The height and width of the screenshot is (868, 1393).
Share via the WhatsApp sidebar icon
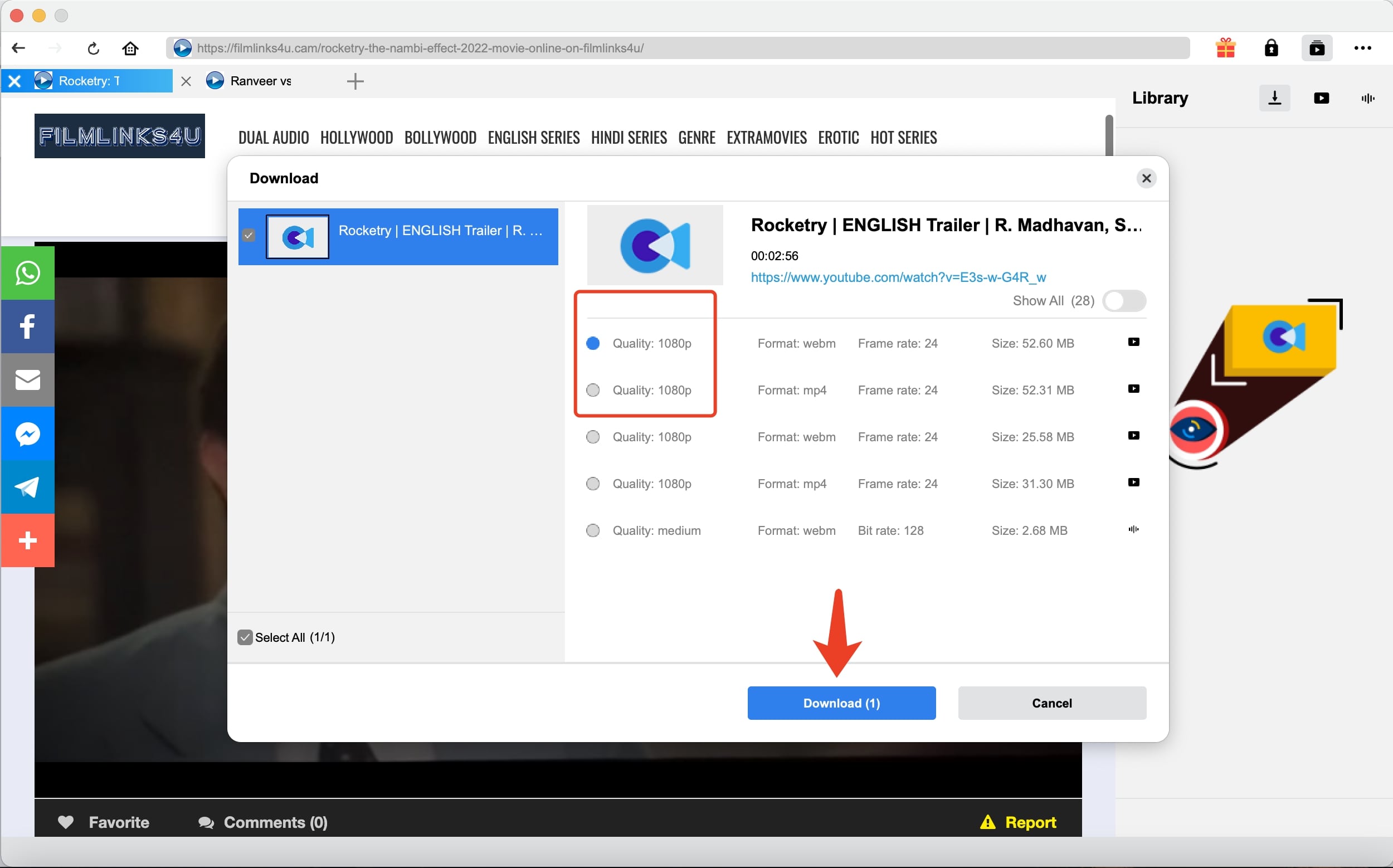click(x=27, y=273)
